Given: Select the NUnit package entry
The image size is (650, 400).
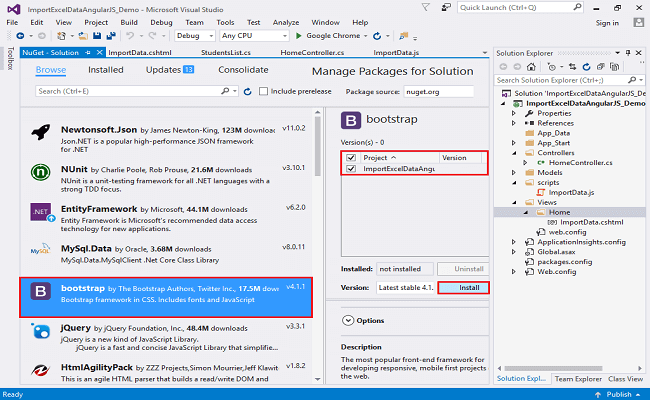Looking at the screenshot, I should (x=166, y=179).
